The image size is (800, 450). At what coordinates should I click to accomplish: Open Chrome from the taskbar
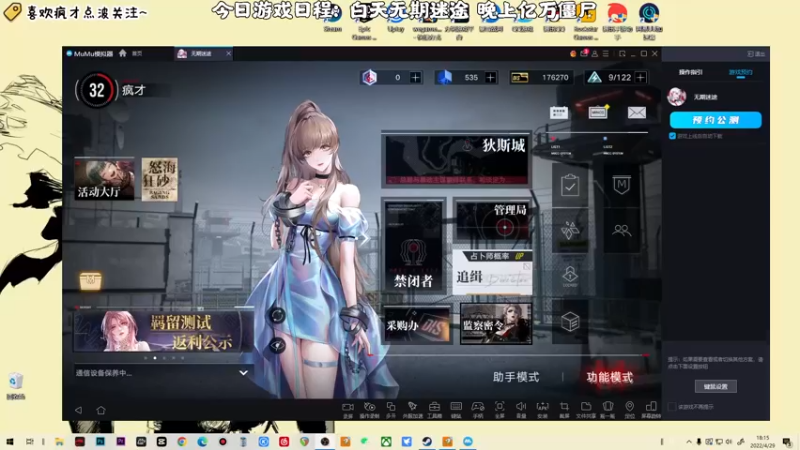click(x=182, y=441)
